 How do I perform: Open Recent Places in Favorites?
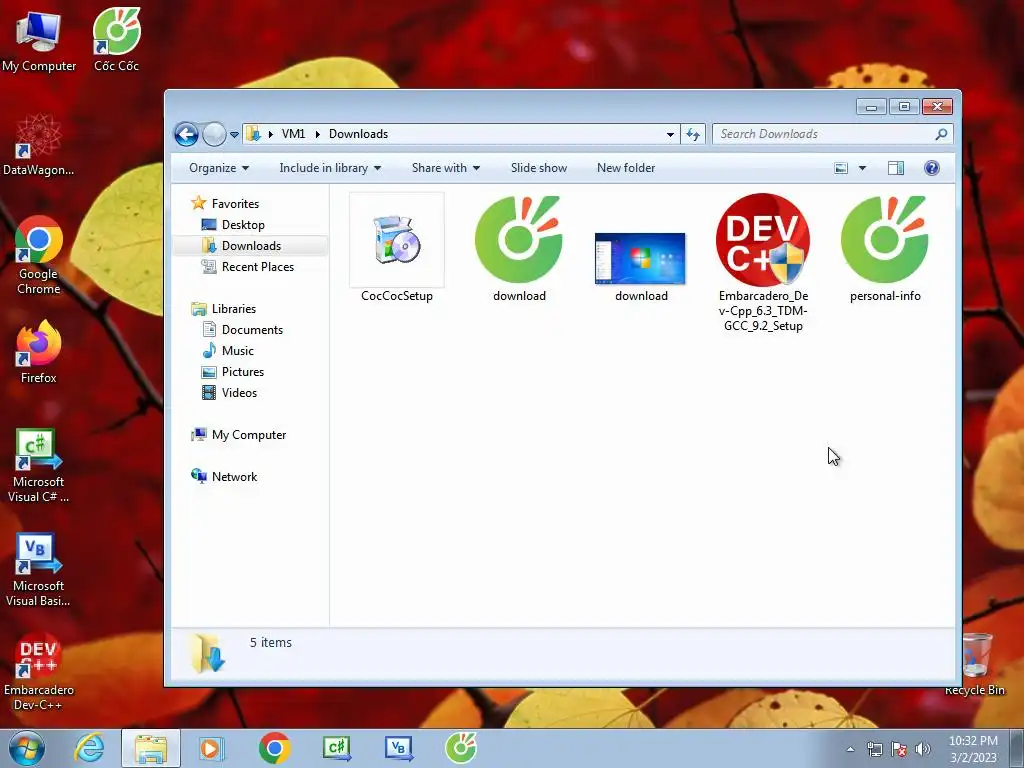[248, 266]
